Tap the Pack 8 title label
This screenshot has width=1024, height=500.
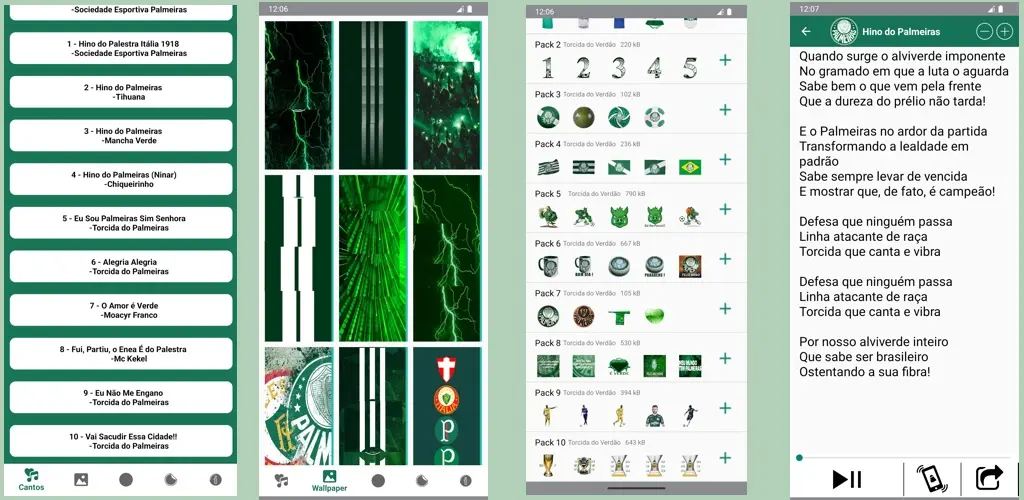548,343
